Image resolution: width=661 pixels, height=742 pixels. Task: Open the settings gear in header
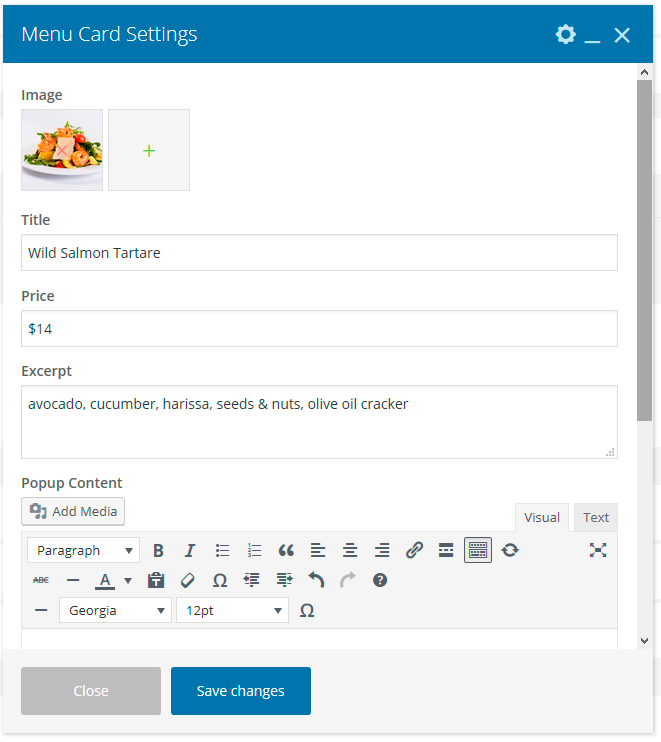tap(566, 35)
